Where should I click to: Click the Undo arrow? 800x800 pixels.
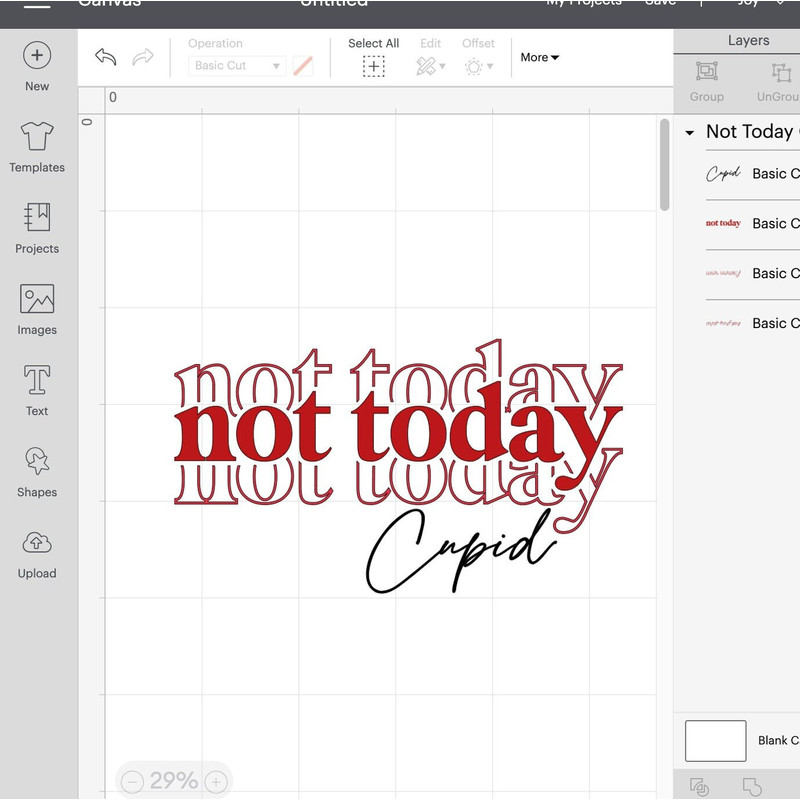(106, 57)
